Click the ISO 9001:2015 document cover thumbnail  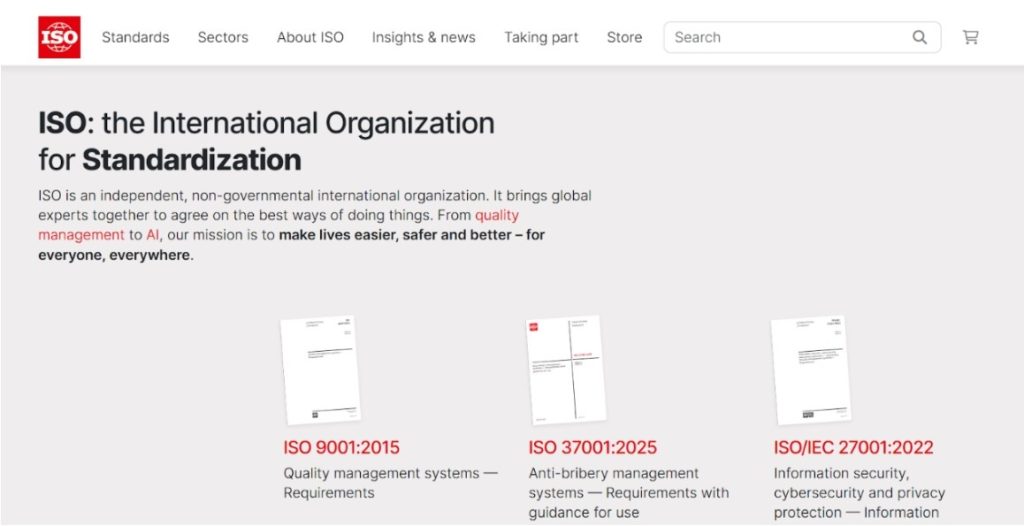tap(321, 370)
